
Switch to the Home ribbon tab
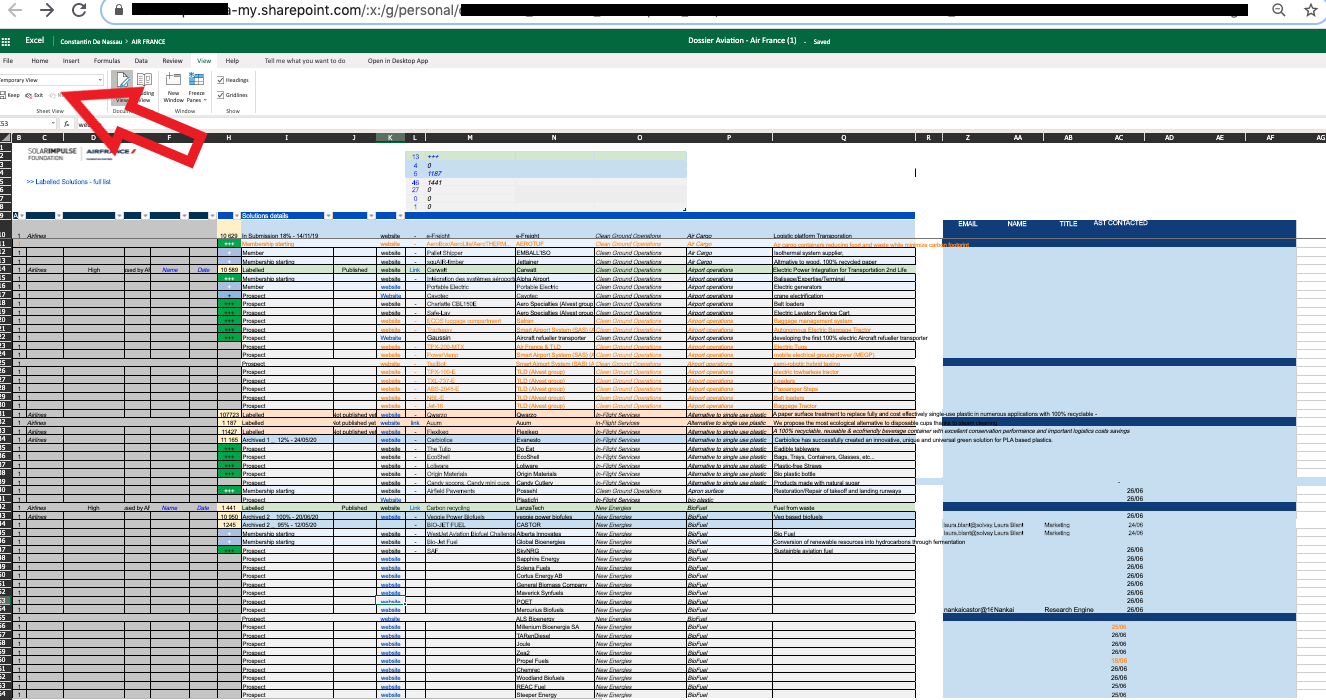[39, 61]
